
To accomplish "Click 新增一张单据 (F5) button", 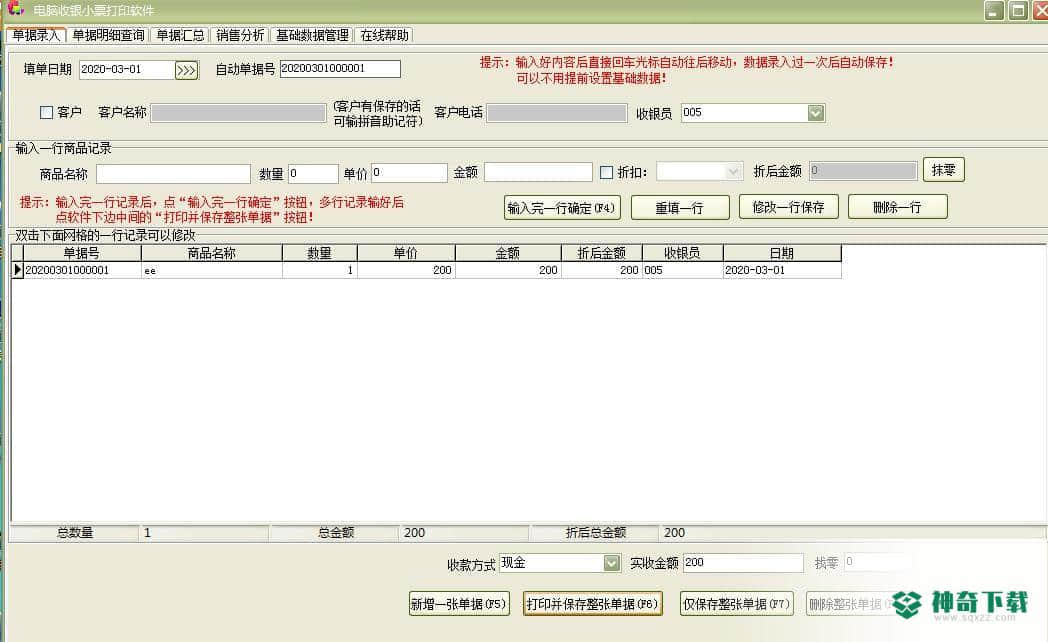I will click(459, 604).
